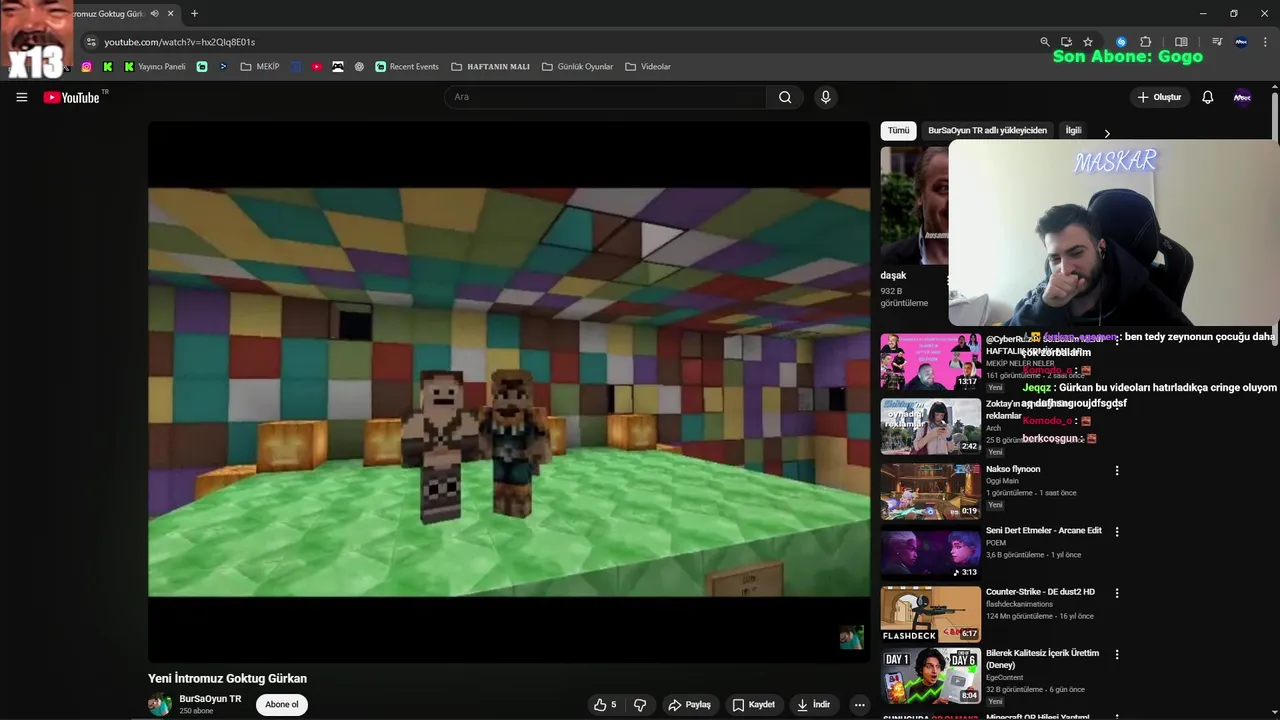Click the address bar URL

click(x=180, y=42)
